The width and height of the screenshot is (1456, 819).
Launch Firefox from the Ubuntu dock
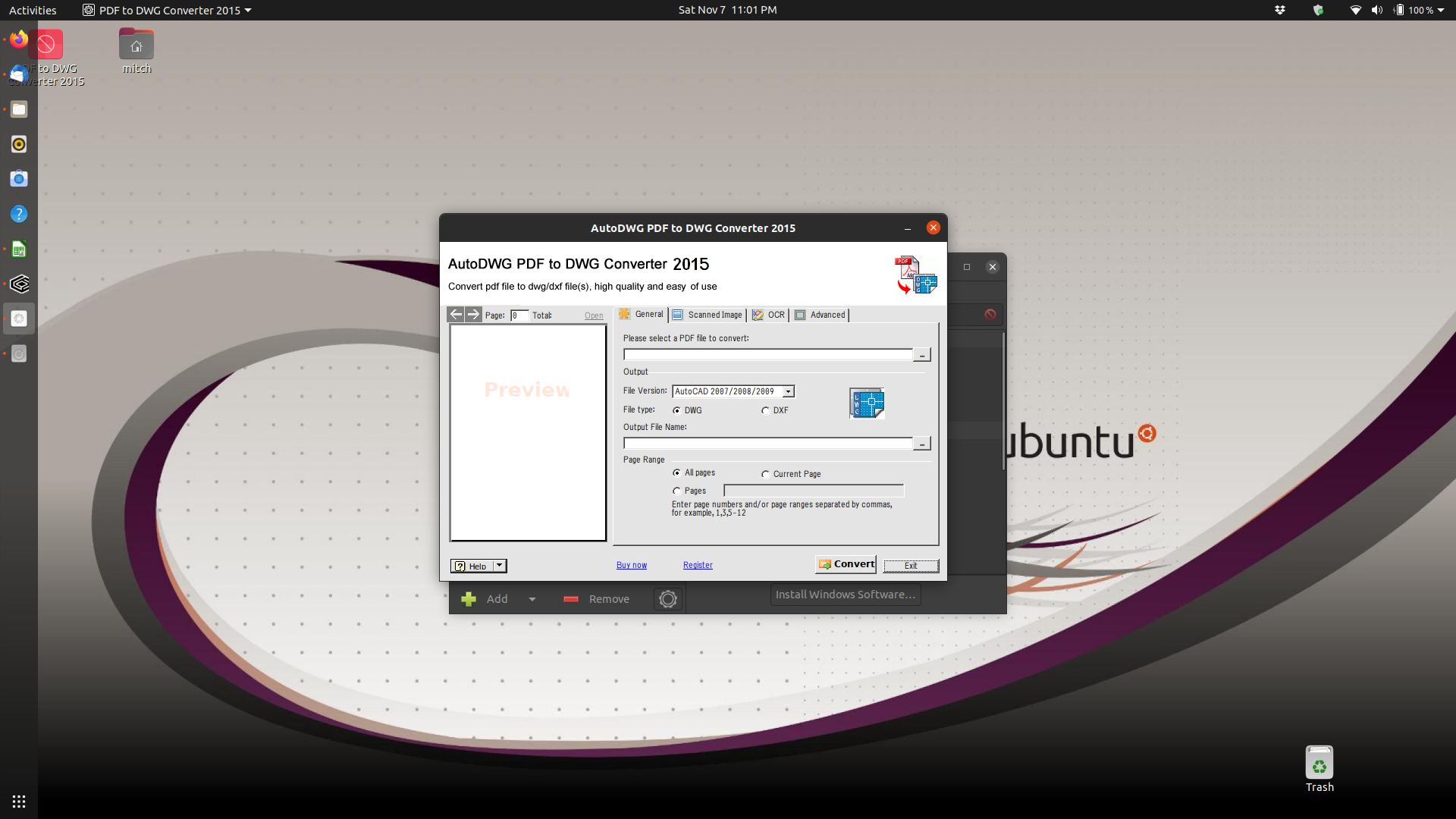tap(19, 39)
